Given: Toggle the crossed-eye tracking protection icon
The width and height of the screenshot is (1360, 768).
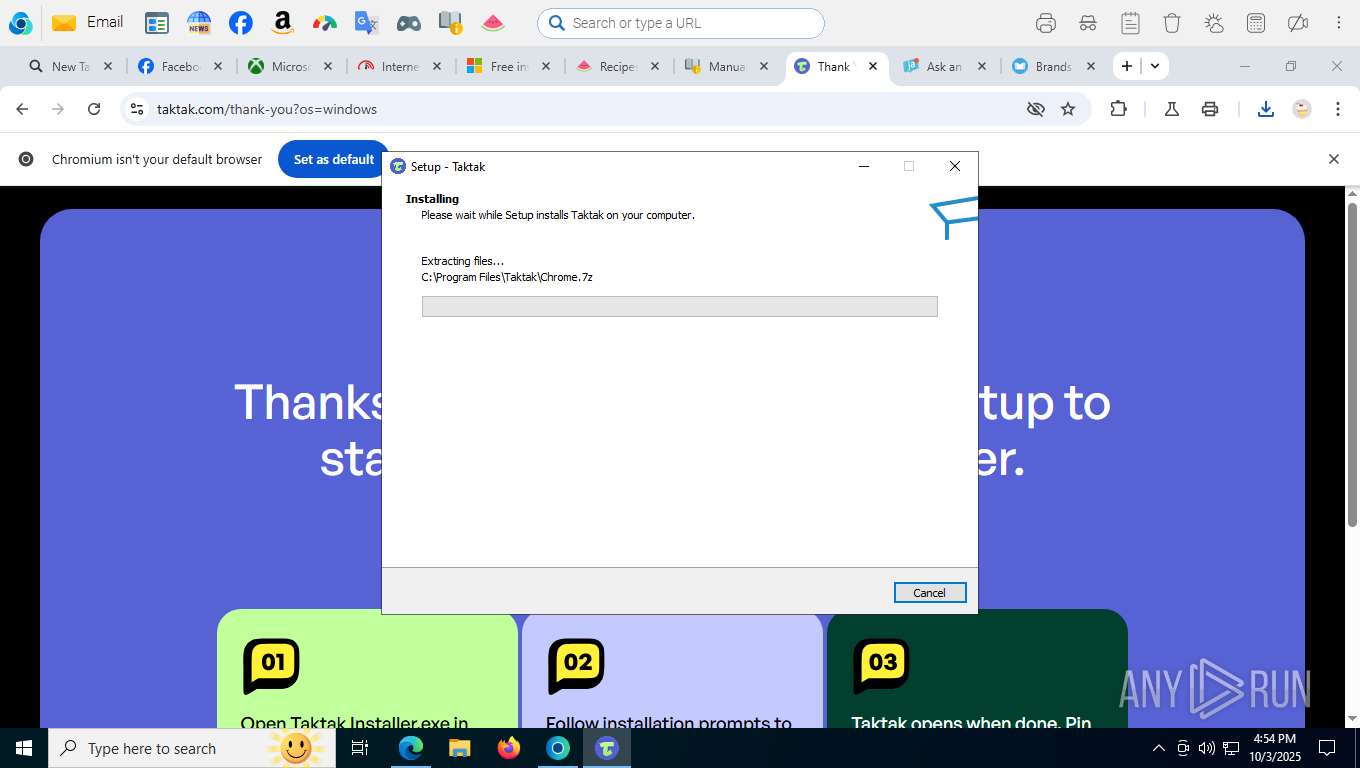Looking at the screenshot, I should [x=1036, y=109].
